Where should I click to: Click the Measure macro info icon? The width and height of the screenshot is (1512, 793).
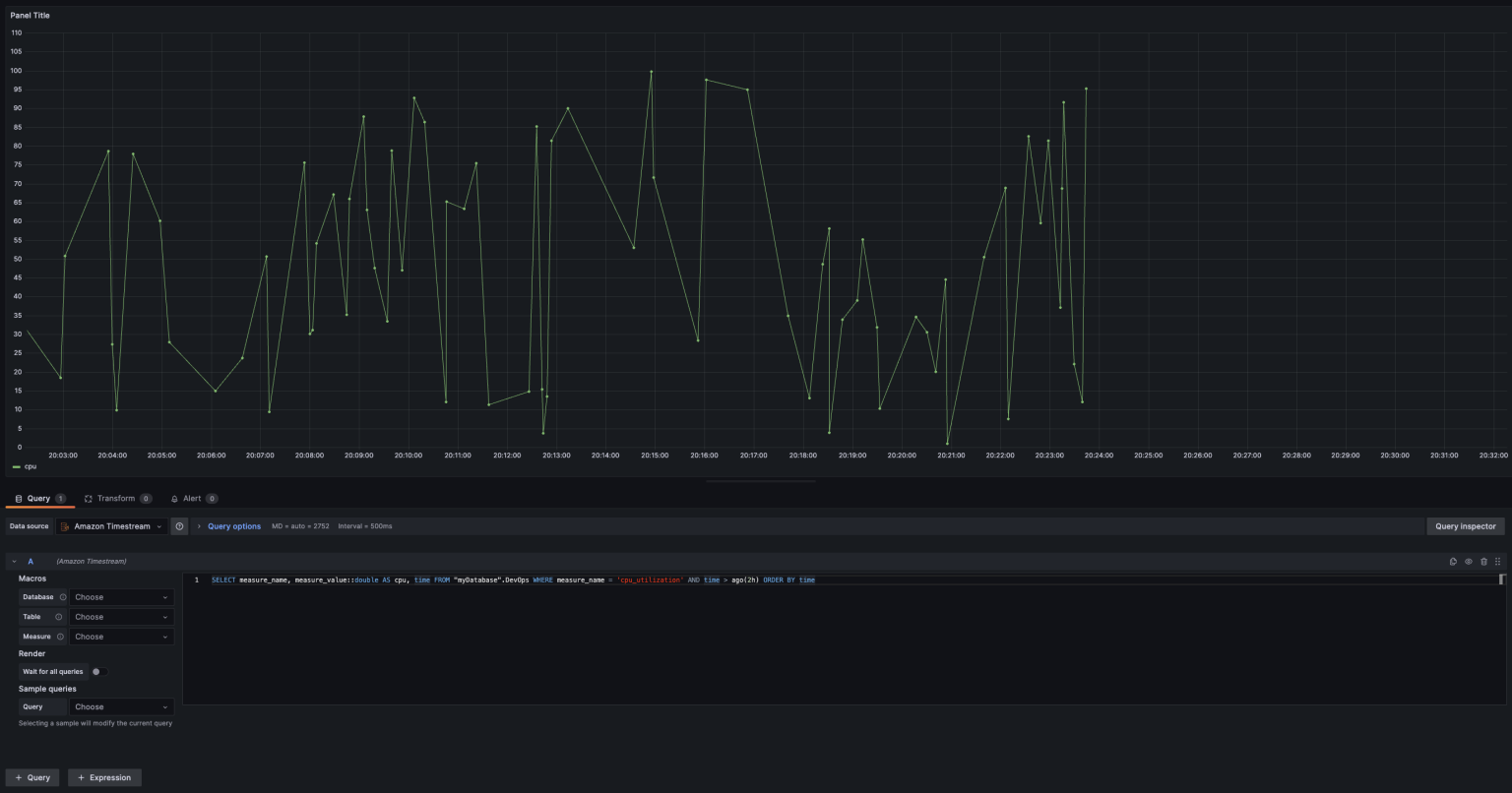pos(59,637)
